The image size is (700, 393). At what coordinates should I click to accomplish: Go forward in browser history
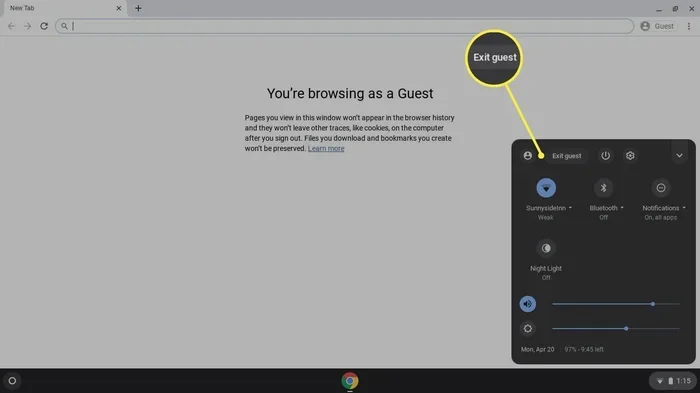coord(27,26)
